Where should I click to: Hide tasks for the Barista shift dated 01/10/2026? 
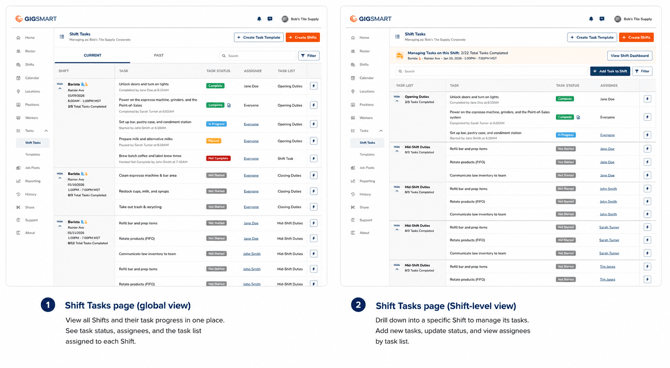(60, 175)
